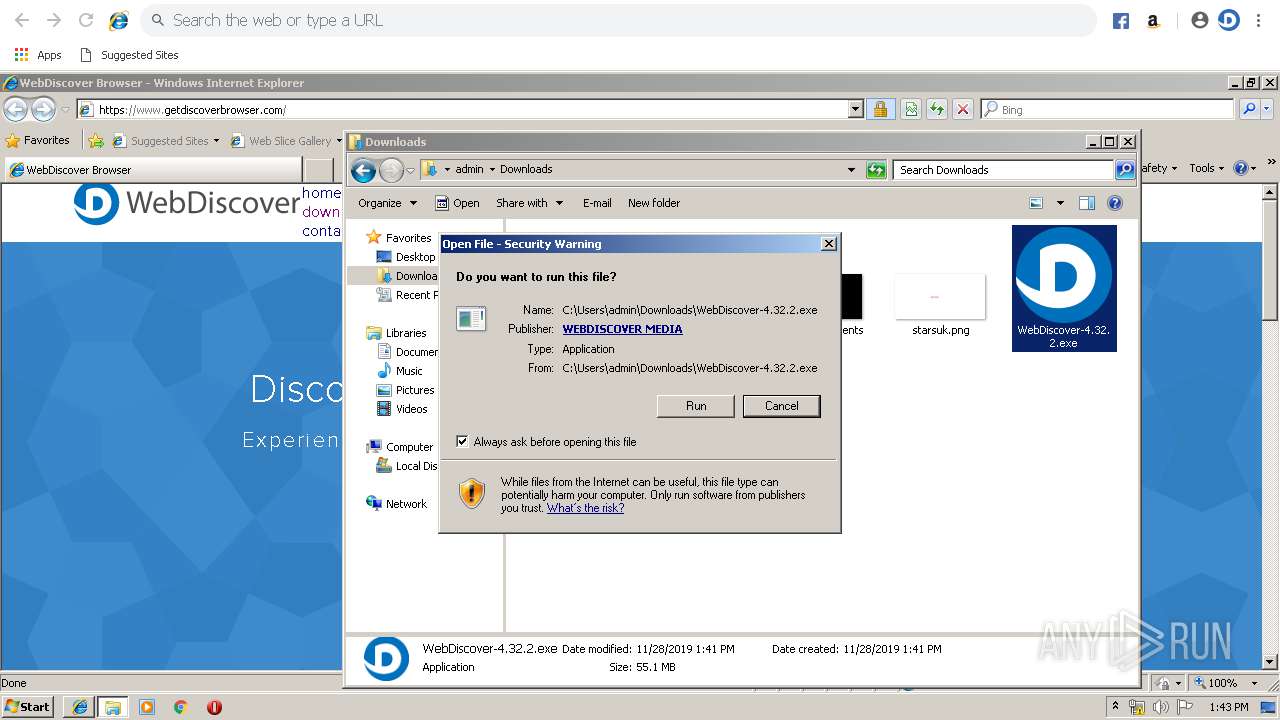Image resolution: width=1280 pixels, height=720 pixels.
Task: Open the view options dropdown arrow
Action: click(1060, 203)
